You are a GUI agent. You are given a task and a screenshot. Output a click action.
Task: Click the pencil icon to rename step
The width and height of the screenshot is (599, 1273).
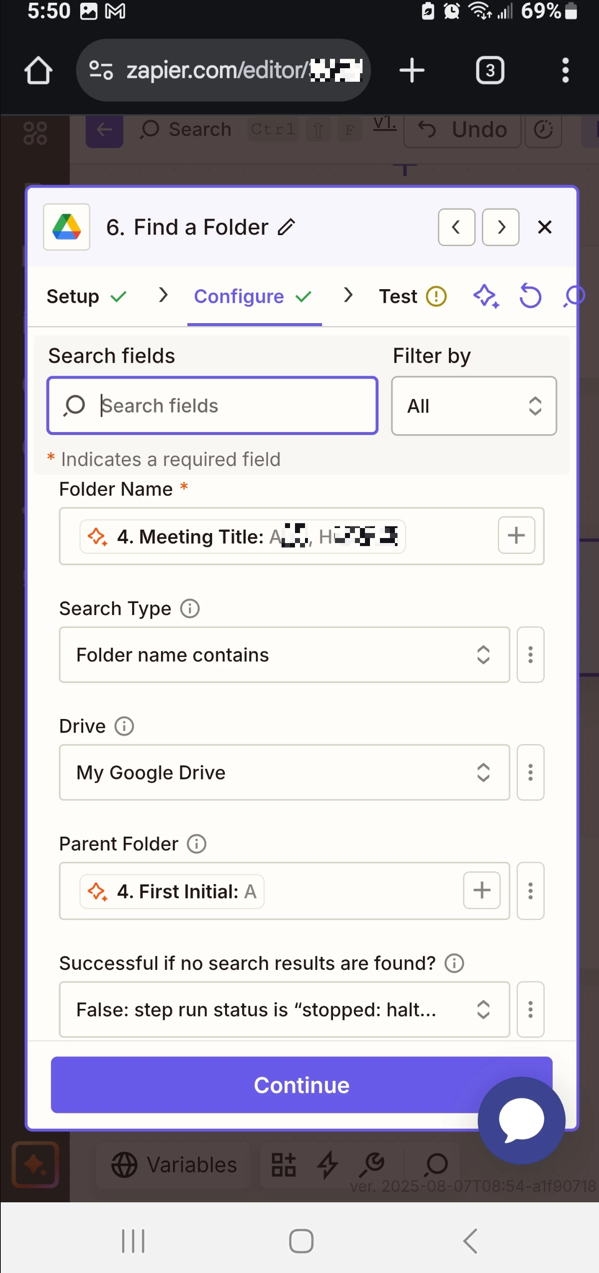(286, 228)
